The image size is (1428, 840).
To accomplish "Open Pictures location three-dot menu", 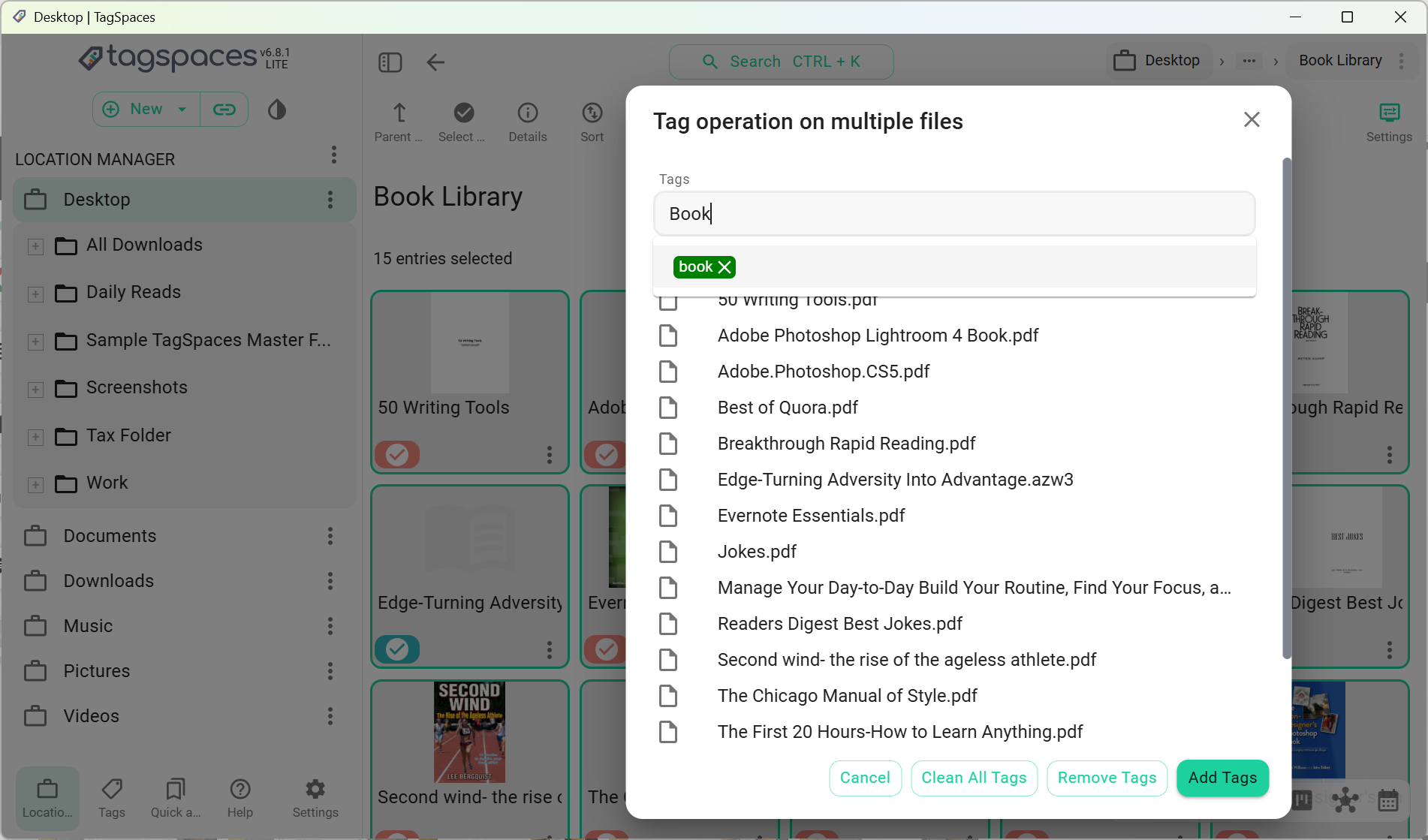I will [330, 671].
